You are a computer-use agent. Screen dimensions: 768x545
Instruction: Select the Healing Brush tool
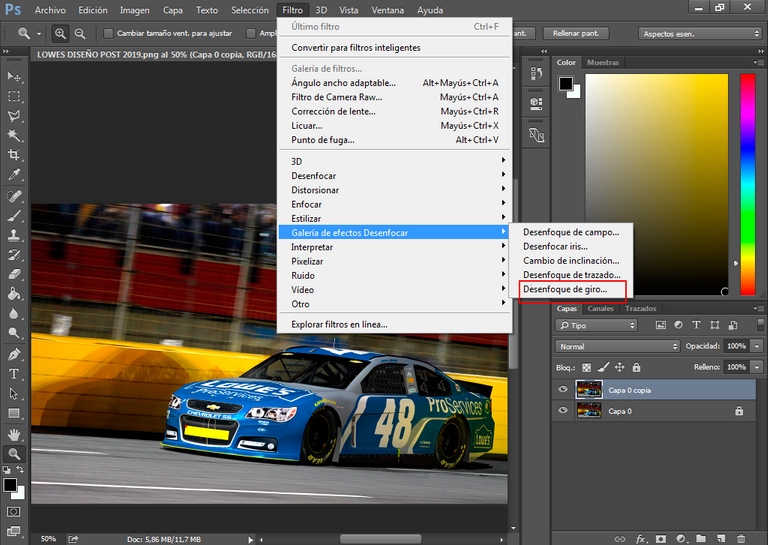tap(14, 196)
